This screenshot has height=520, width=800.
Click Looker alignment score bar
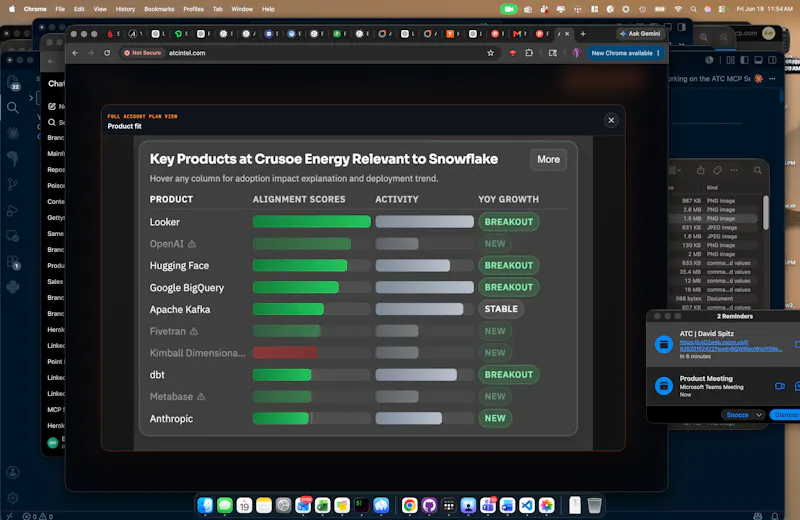(312, 221)
